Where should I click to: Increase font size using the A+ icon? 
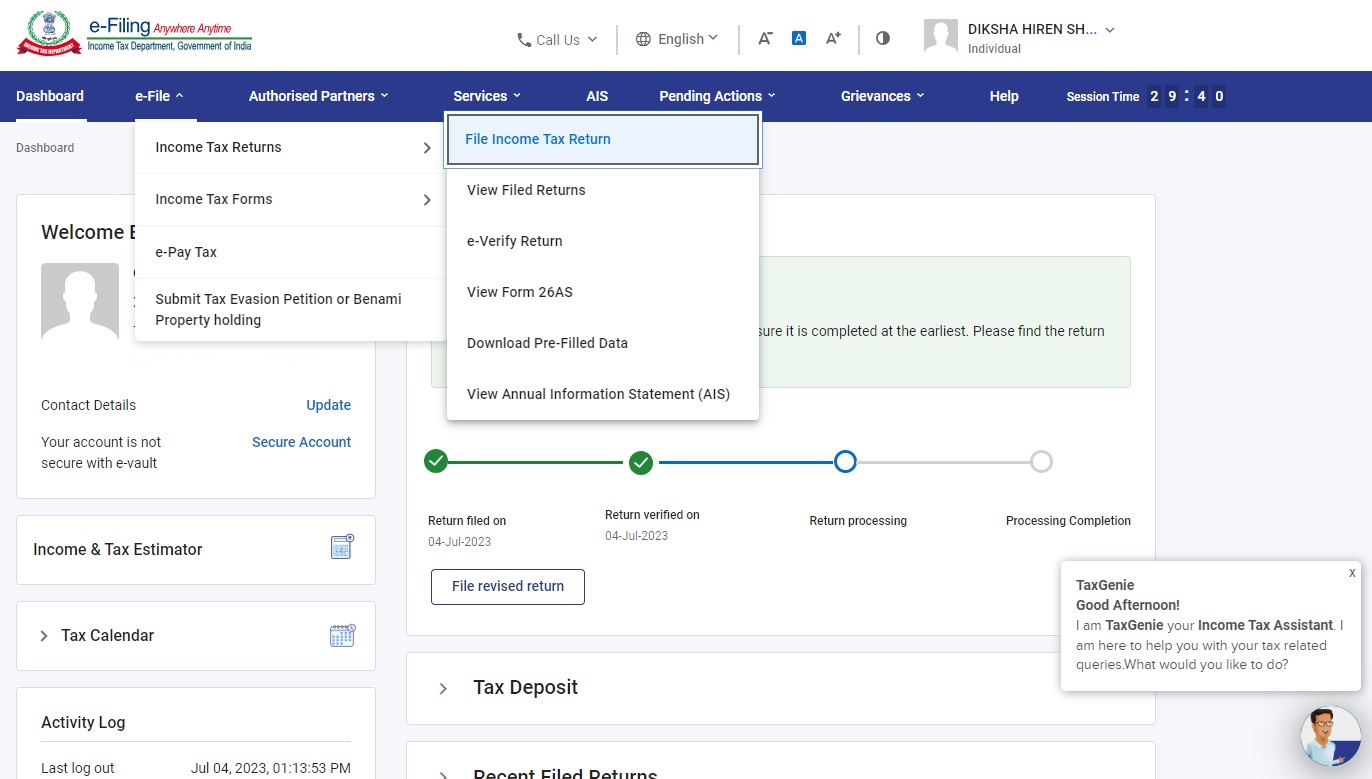[x=832, y=37]
